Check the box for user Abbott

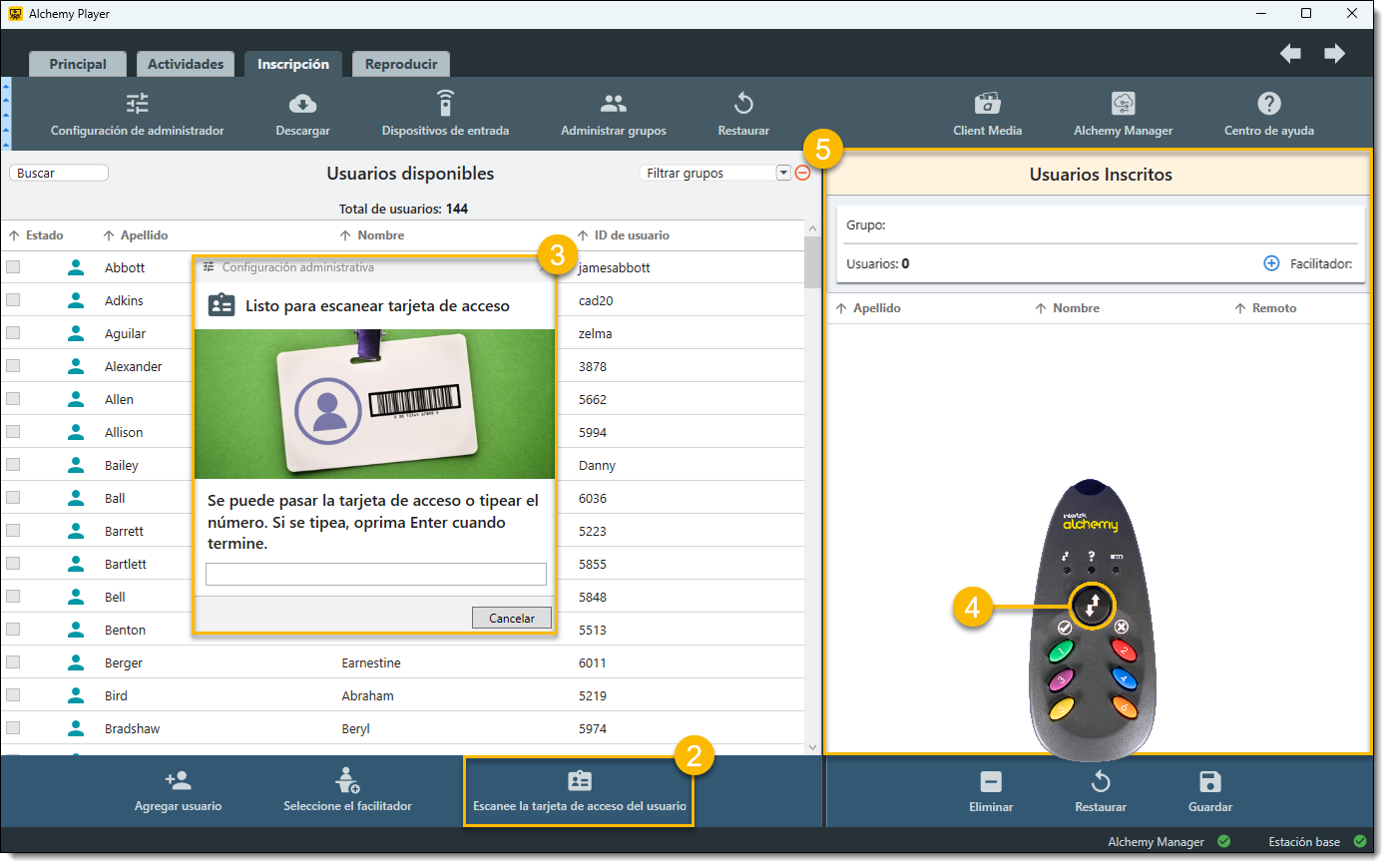coord(13,267)
